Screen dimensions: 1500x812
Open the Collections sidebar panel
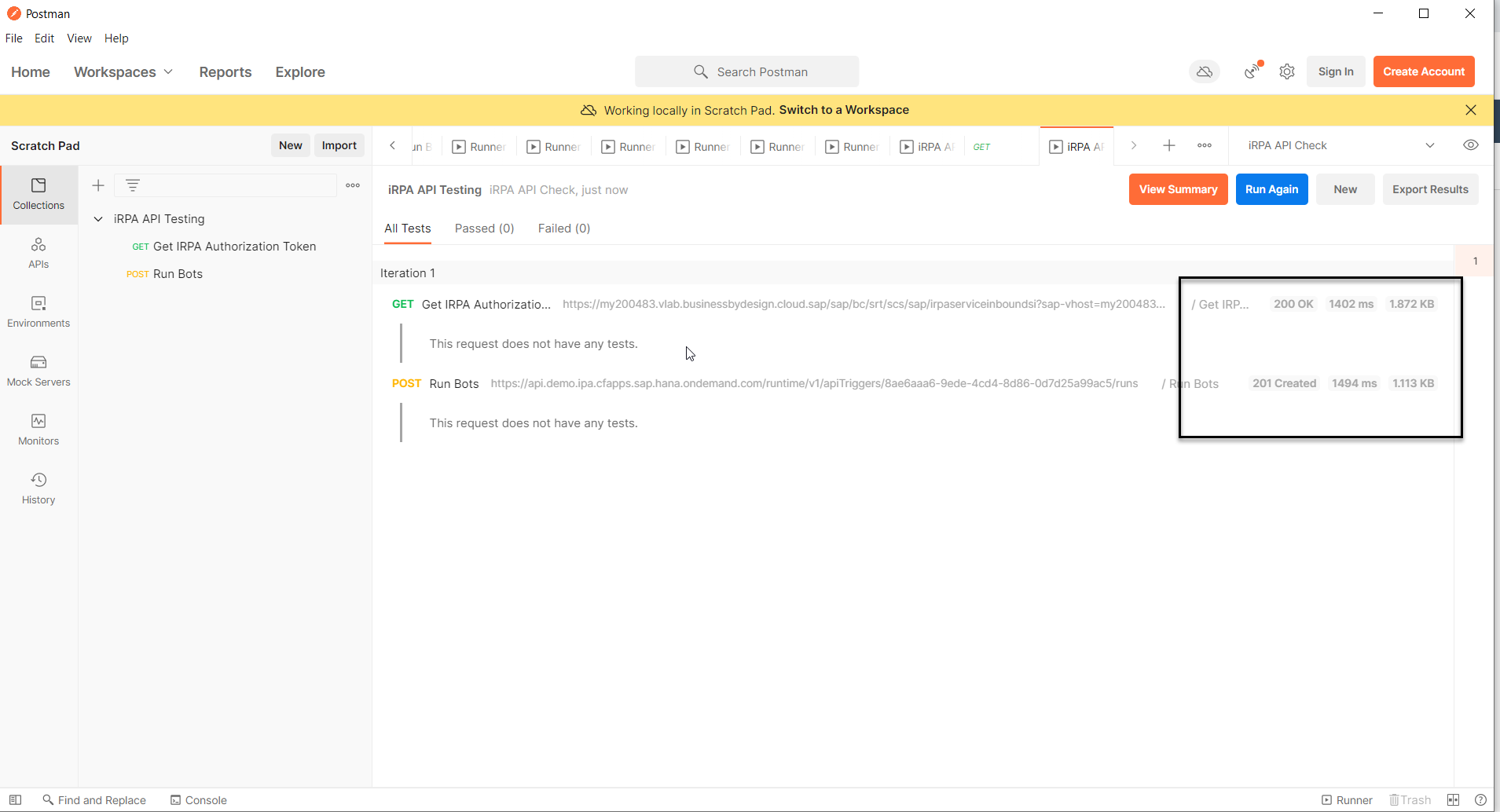(39, 194)
